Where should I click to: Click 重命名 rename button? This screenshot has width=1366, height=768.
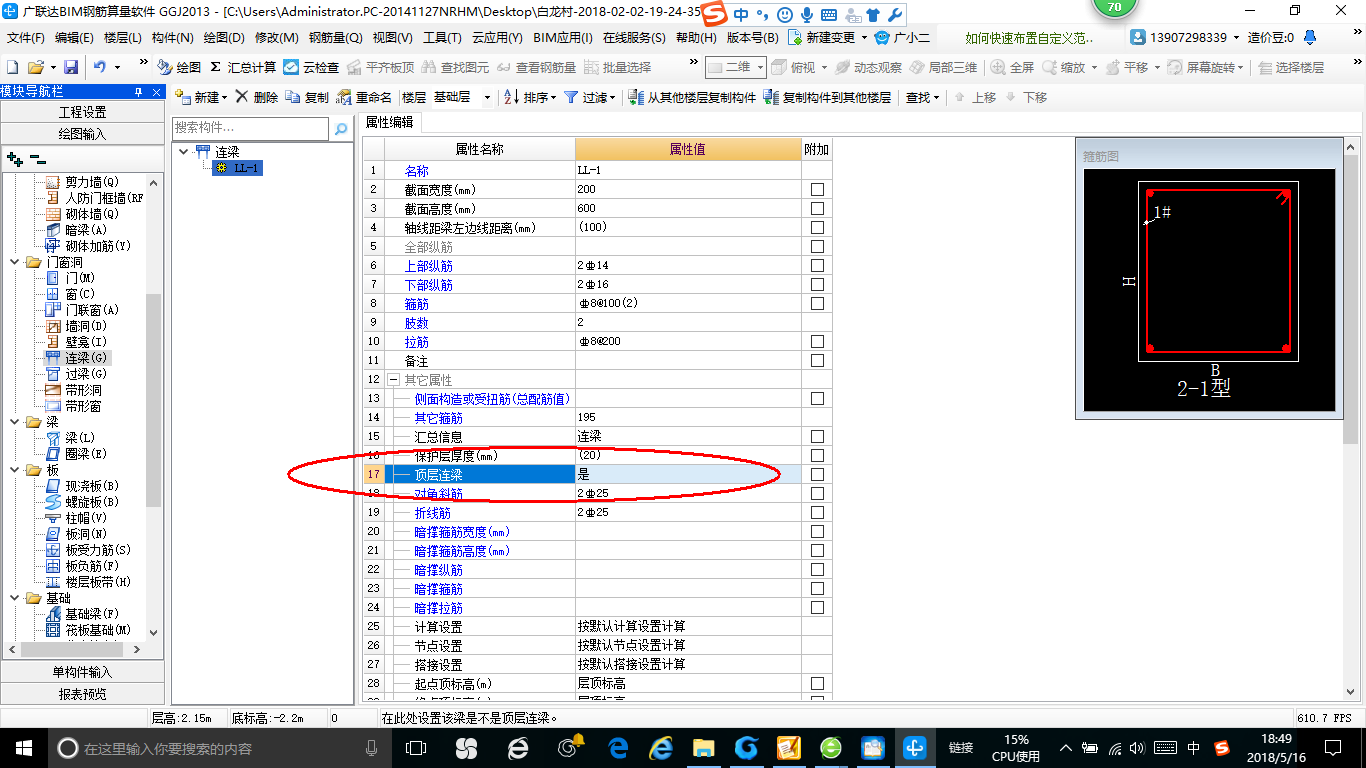(x=365, y=97)
